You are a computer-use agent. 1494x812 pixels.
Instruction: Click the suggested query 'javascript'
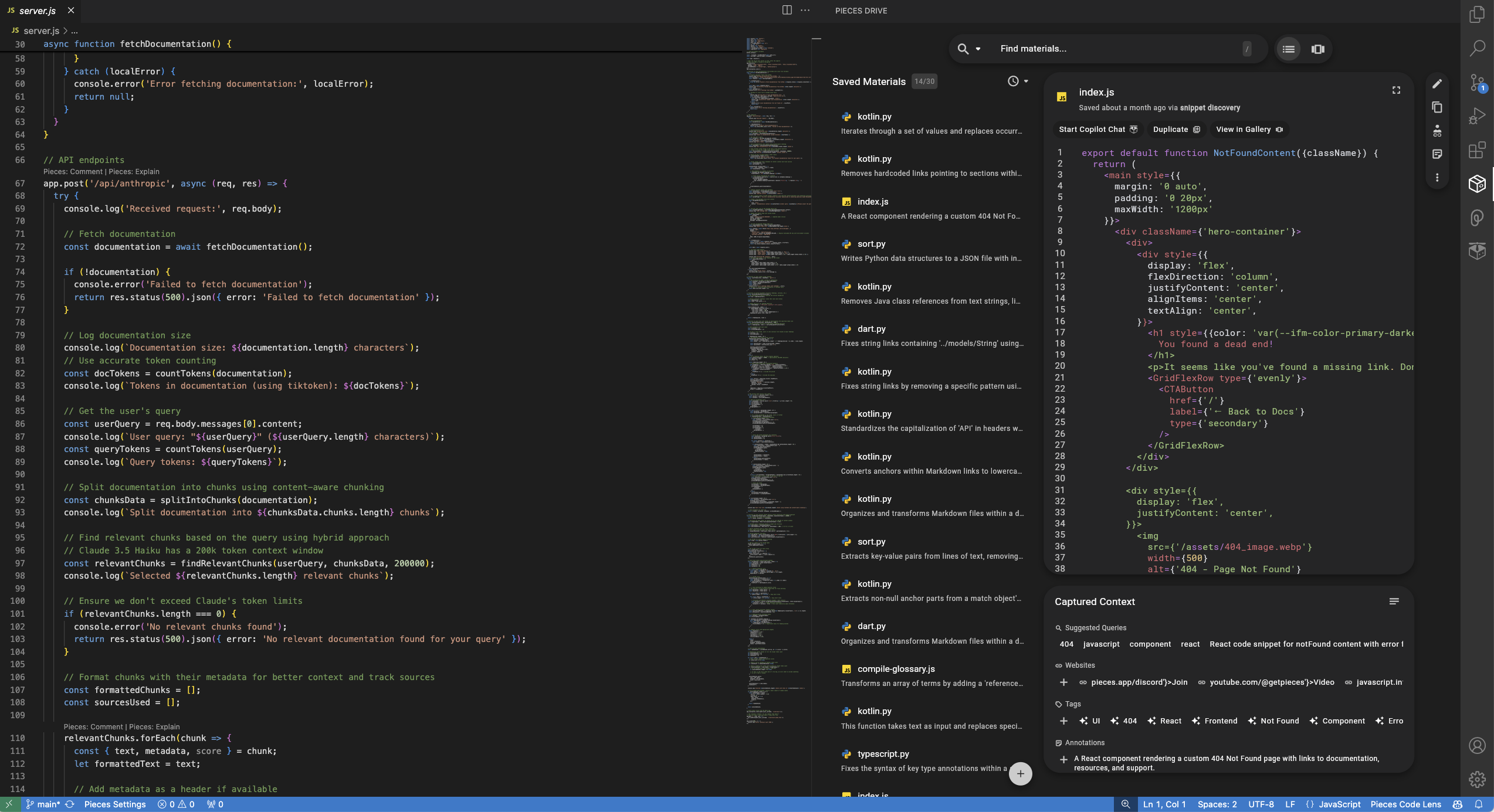click(x=1101, y=644)
